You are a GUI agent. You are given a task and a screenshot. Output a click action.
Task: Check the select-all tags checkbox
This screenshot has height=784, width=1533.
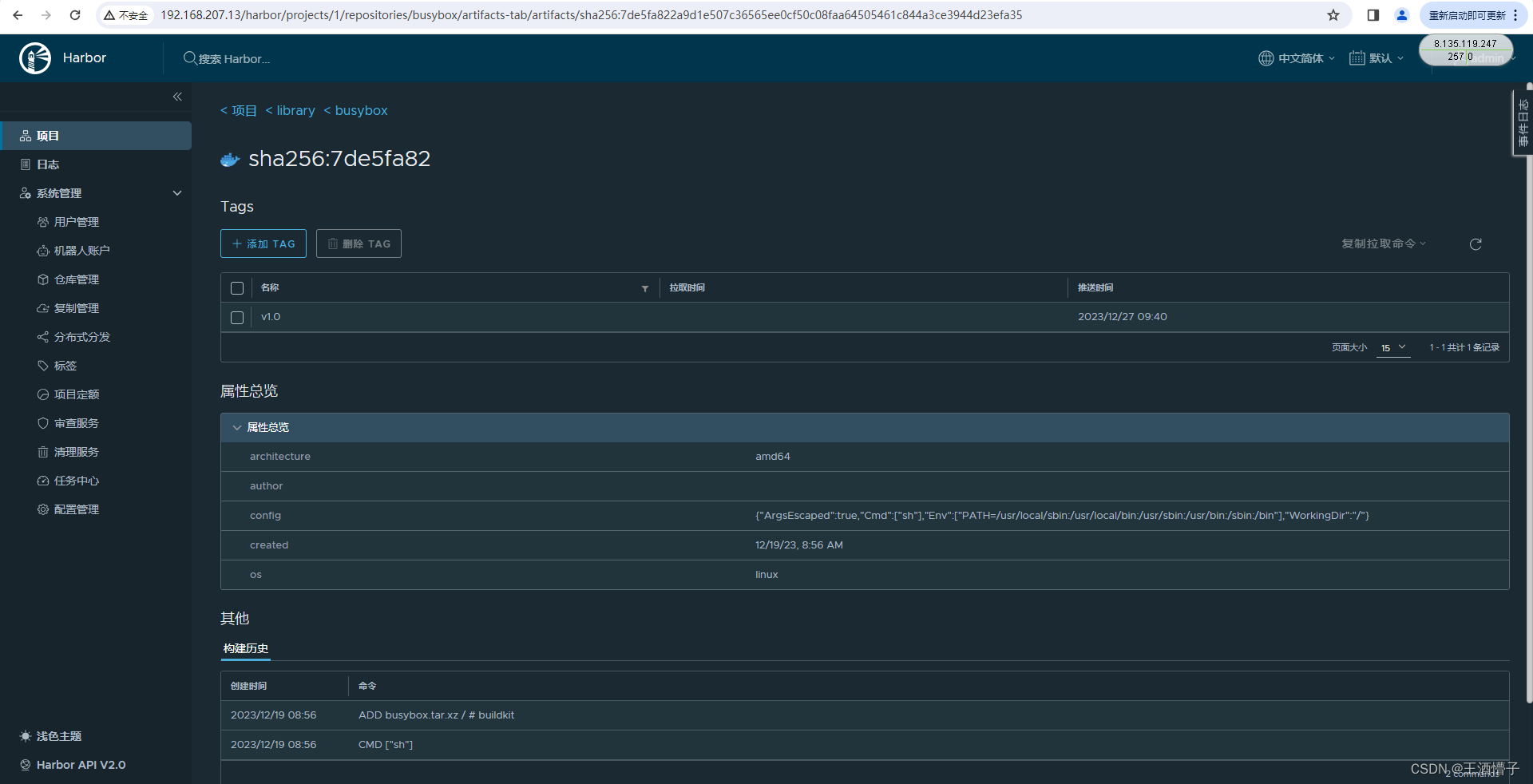(237, 288)
